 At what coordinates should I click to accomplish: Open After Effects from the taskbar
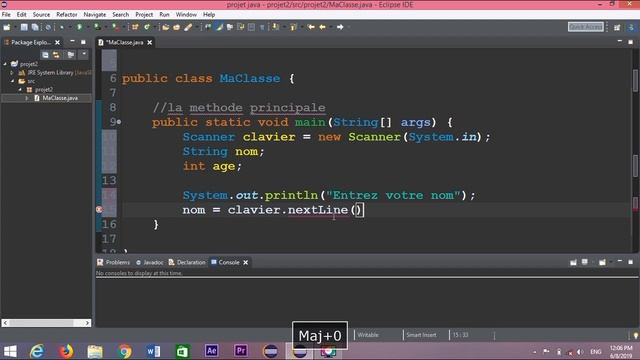(211, 351)
